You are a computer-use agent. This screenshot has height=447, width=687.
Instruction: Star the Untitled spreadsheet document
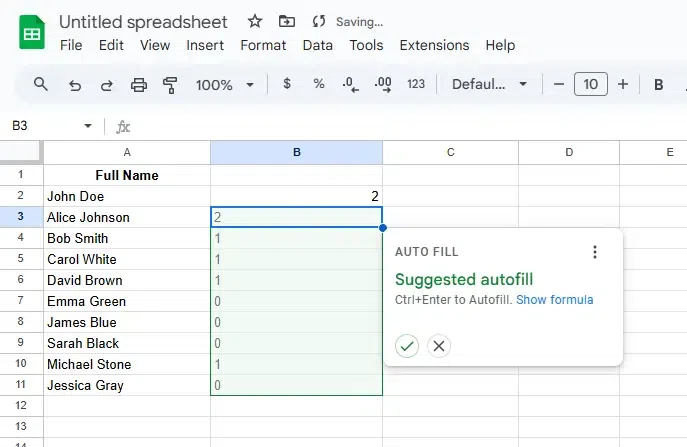[x=255, y=21]
